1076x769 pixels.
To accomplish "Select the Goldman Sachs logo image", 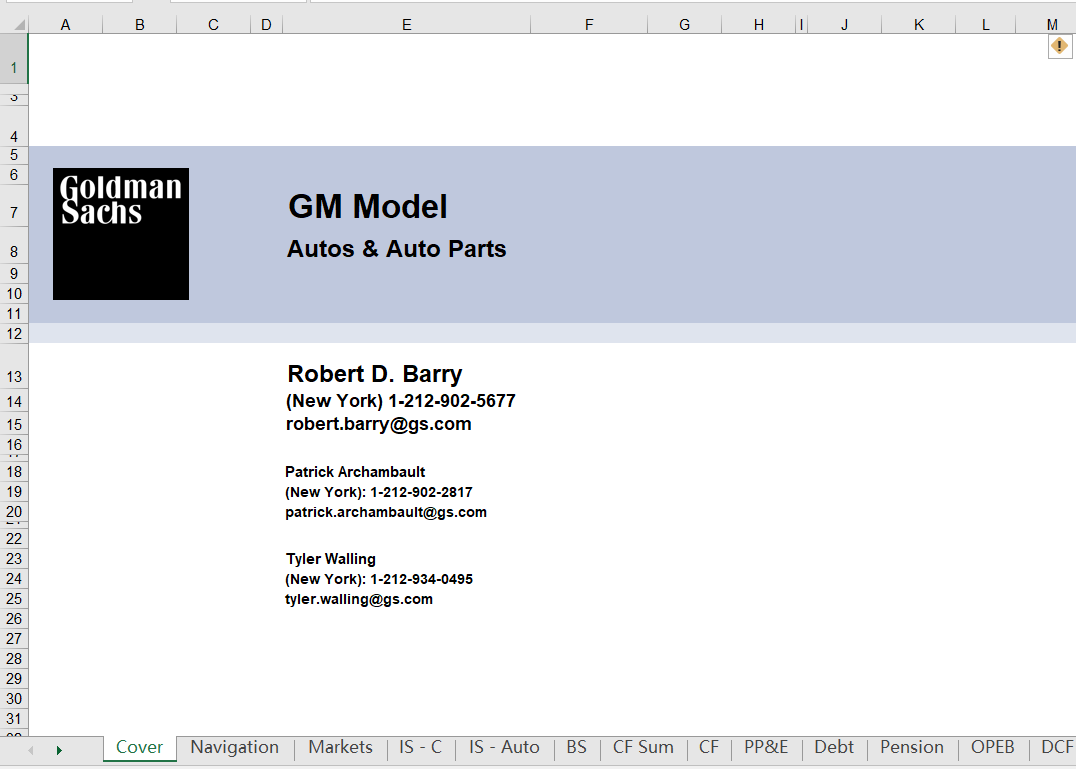I will pyautogui.click(x=121, y=234).
